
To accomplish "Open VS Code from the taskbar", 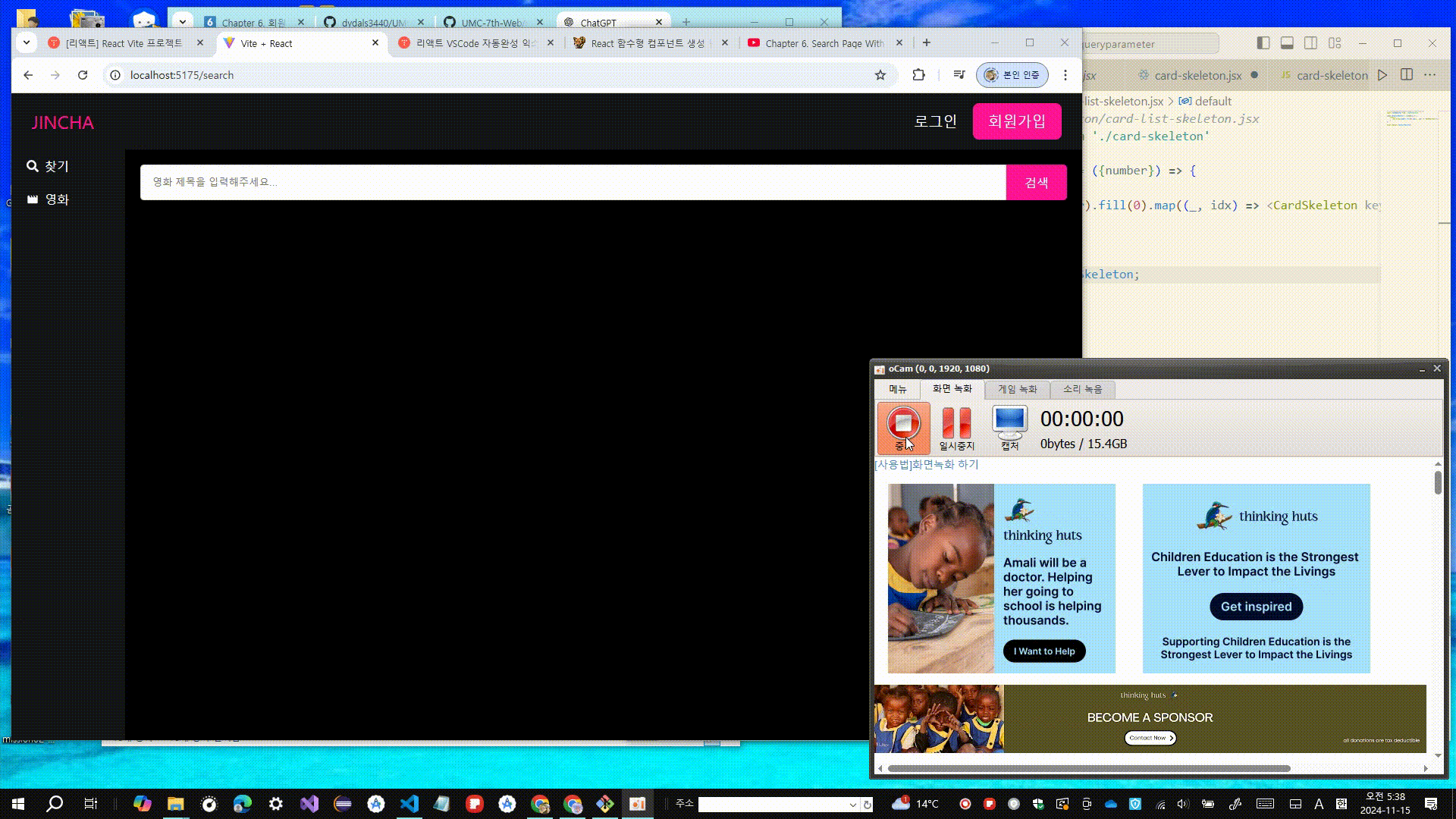I will point(409,804).
